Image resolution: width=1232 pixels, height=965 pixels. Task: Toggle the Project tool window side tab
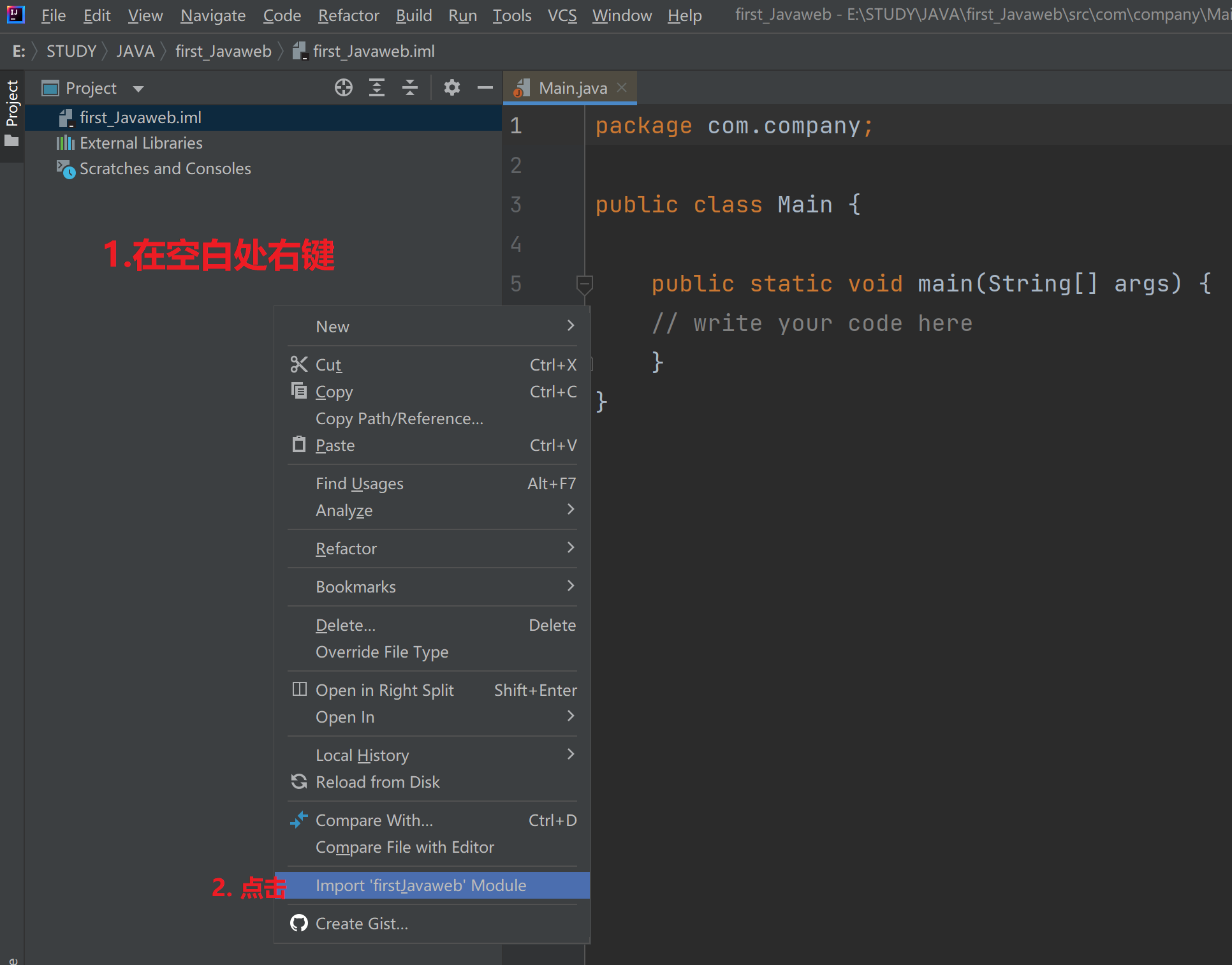[x=11, y=113]
